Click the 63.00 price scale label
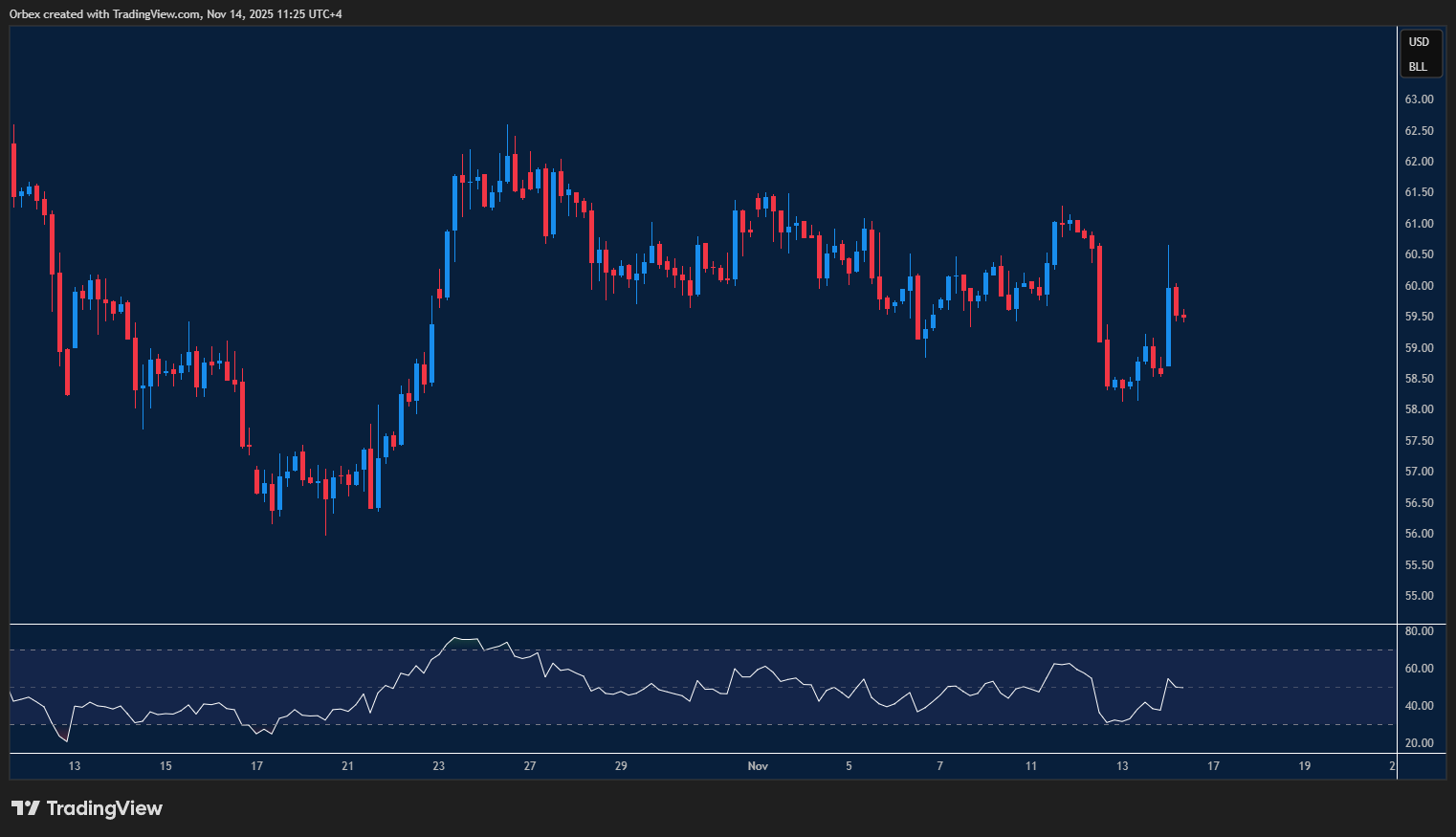1456x837 pixels. click(x=1419, y=99)
